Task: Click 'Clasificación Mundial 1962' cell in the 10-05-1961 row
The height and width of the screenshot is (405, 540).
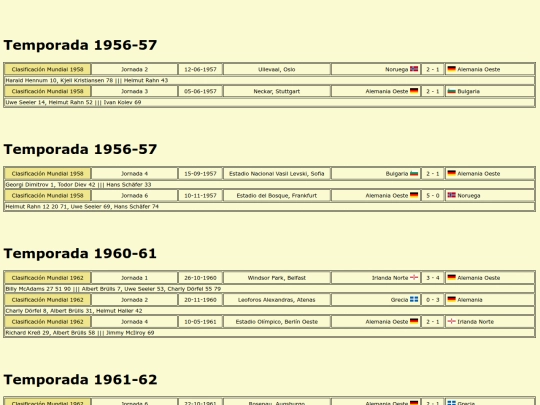Action: point(48,322)
